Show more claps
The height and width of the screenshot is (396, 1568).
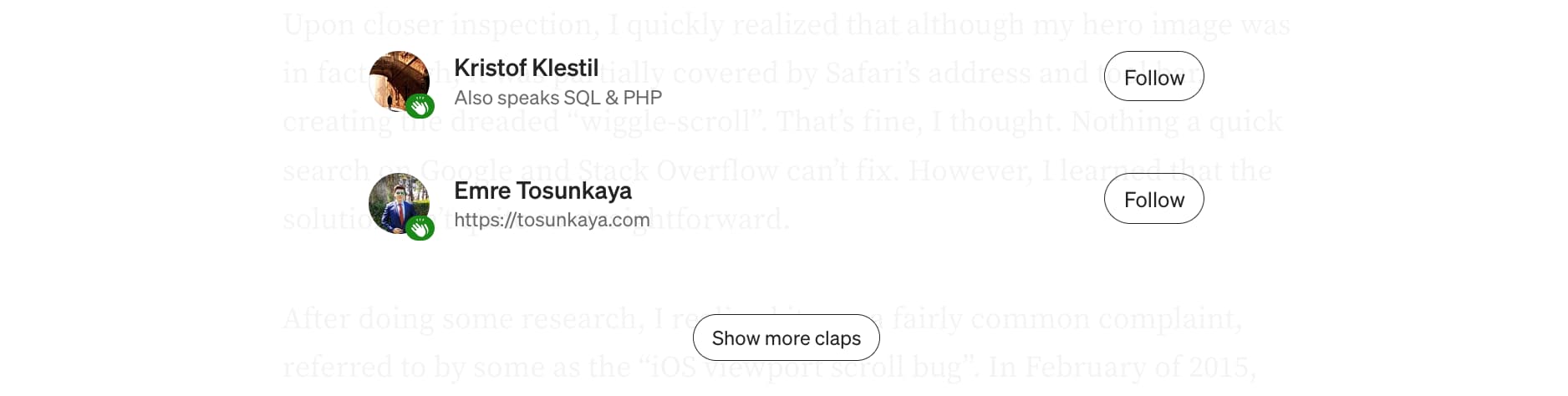786,338
